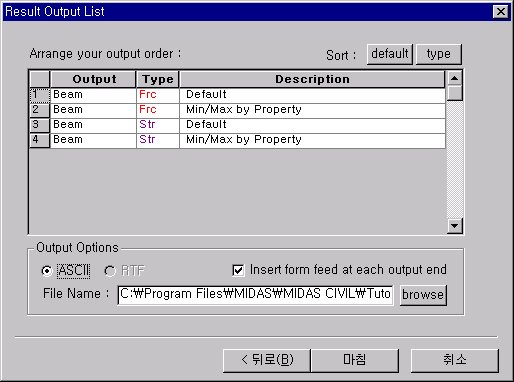The width and height of the screenshot is (514, 382).
Task: Click the Default description in row 1
Action: 312,95
